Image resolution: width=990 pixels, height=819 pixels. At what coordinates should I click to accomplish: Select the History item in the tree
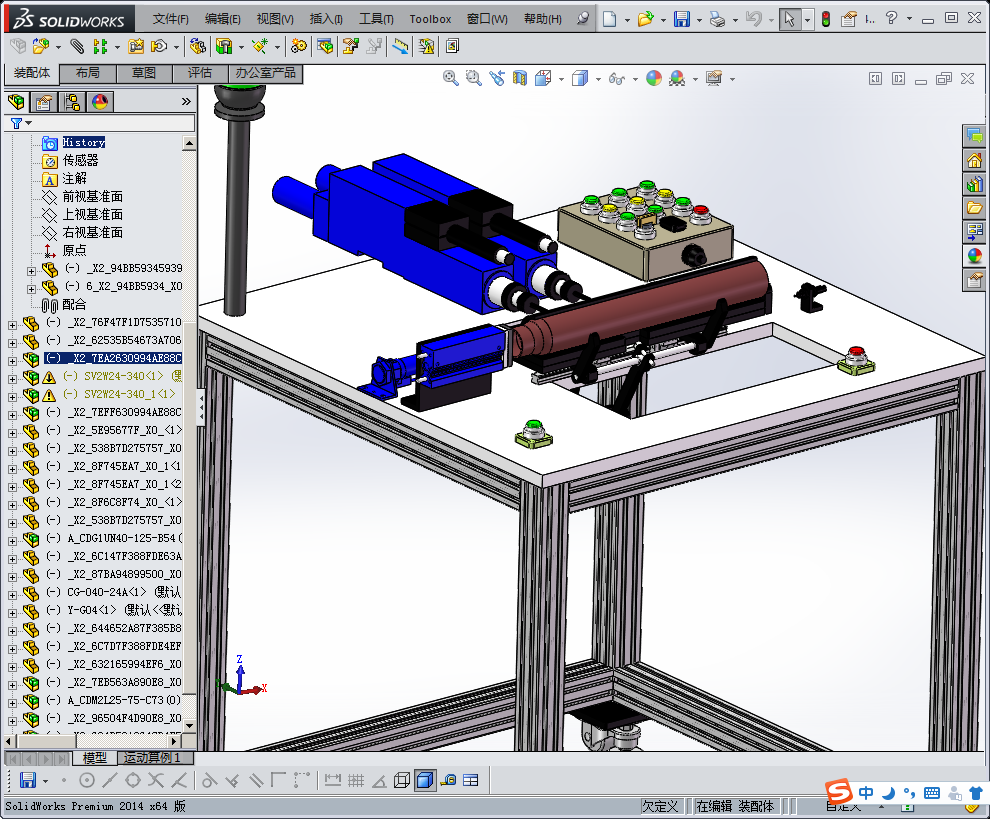[x=83, y=143]
